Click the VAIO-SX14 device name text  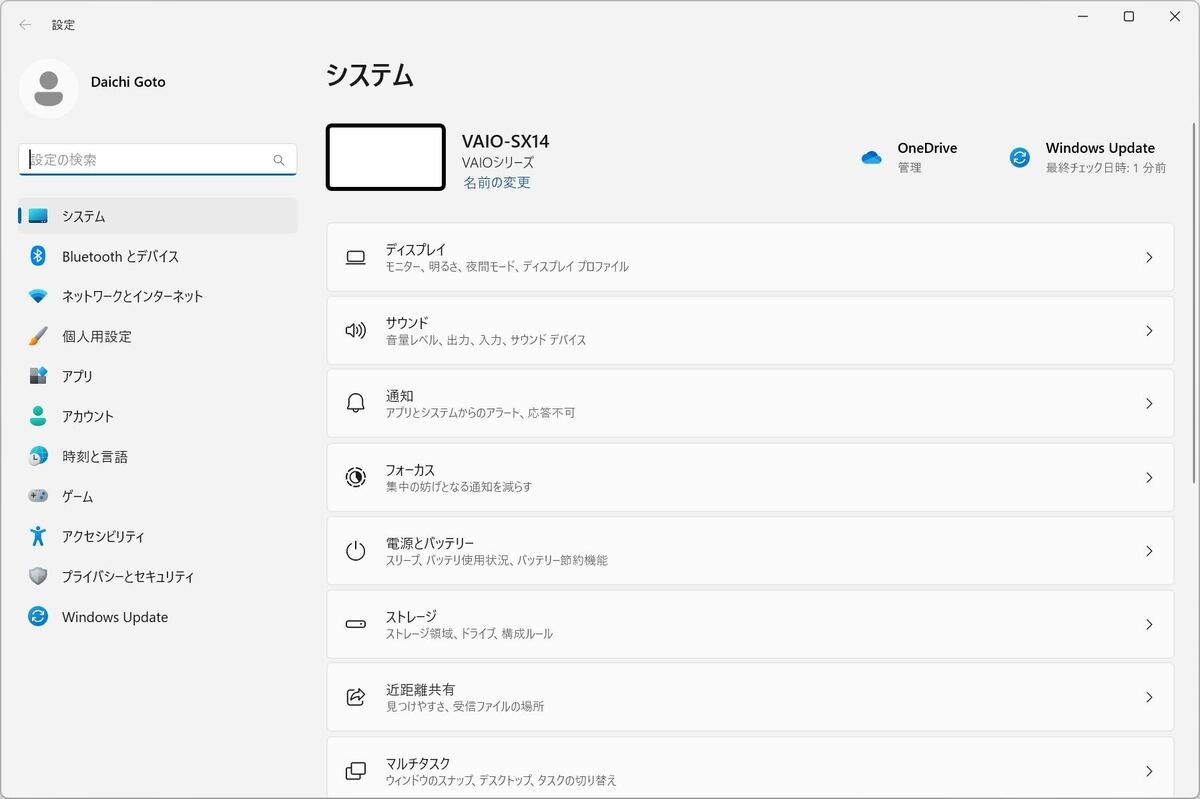coord(505,142)
